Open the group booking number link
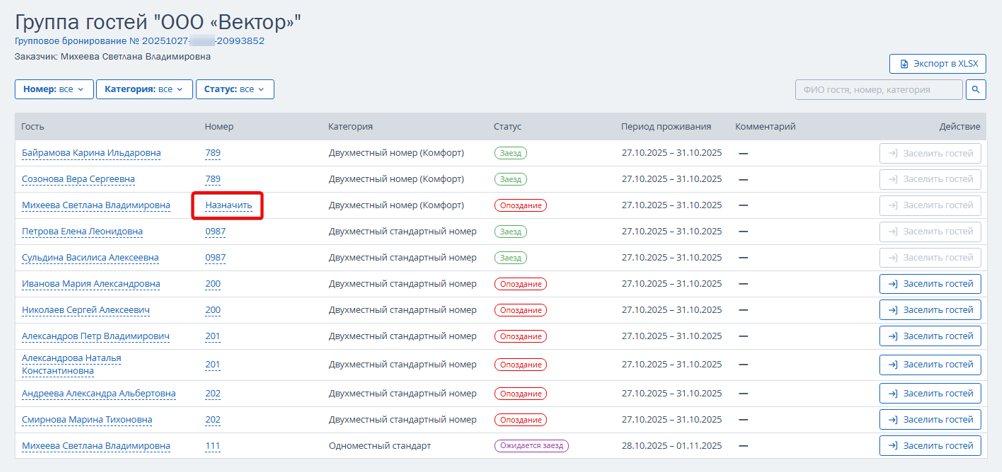This screenshot has width=1002, height=472. click(139, 41)
